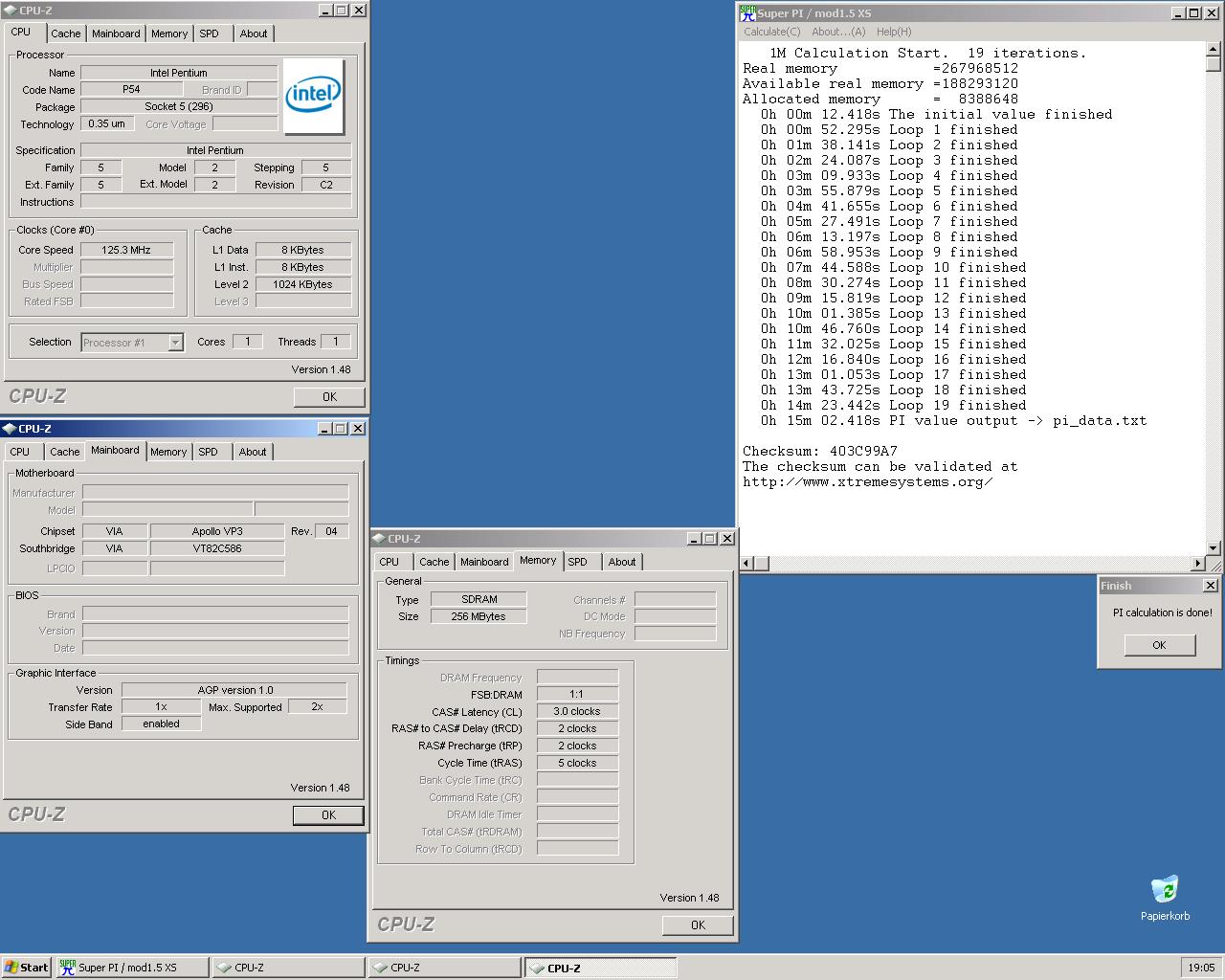Open Cache tab in top CPU-Z window
This screenshot has height=980, width=1225.
[x=65, y=33]
